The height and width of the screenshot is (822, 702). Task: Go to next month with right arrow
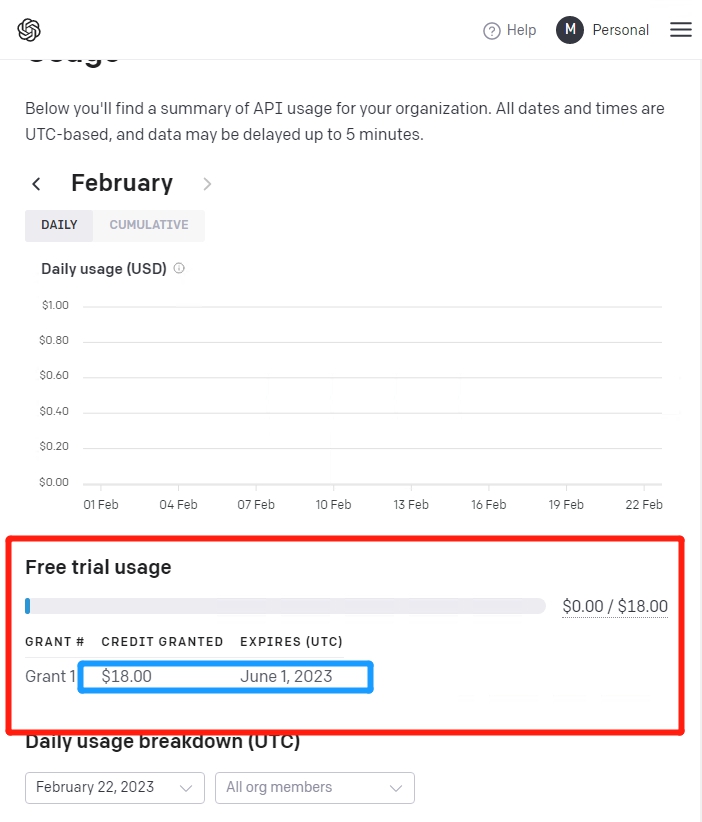tap(207, 184)
